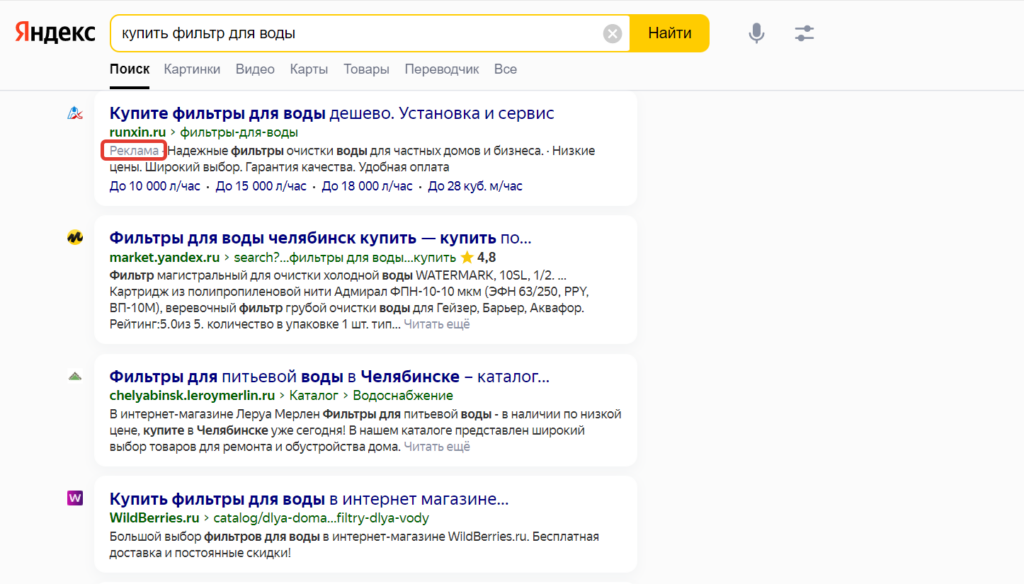1024x584 pixels.
Task: Open the Видео tab
Action: tap(255, 69)
